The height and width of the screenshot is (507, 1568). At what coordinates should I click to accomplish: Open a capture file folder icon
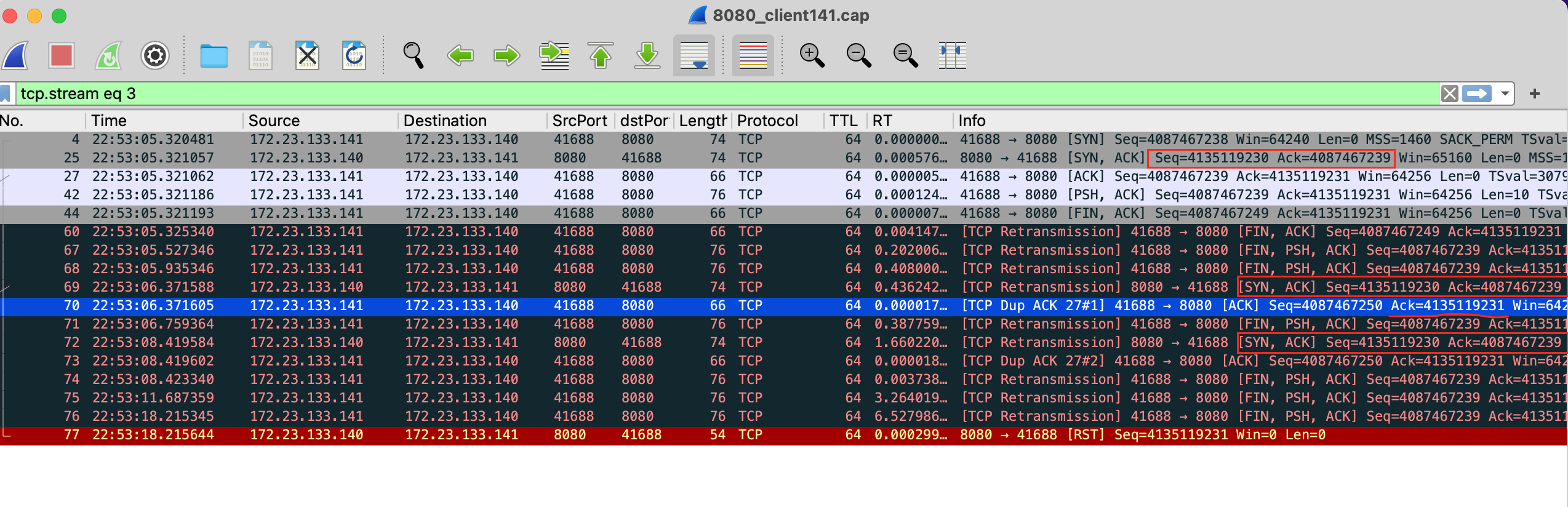click(214, 56)
